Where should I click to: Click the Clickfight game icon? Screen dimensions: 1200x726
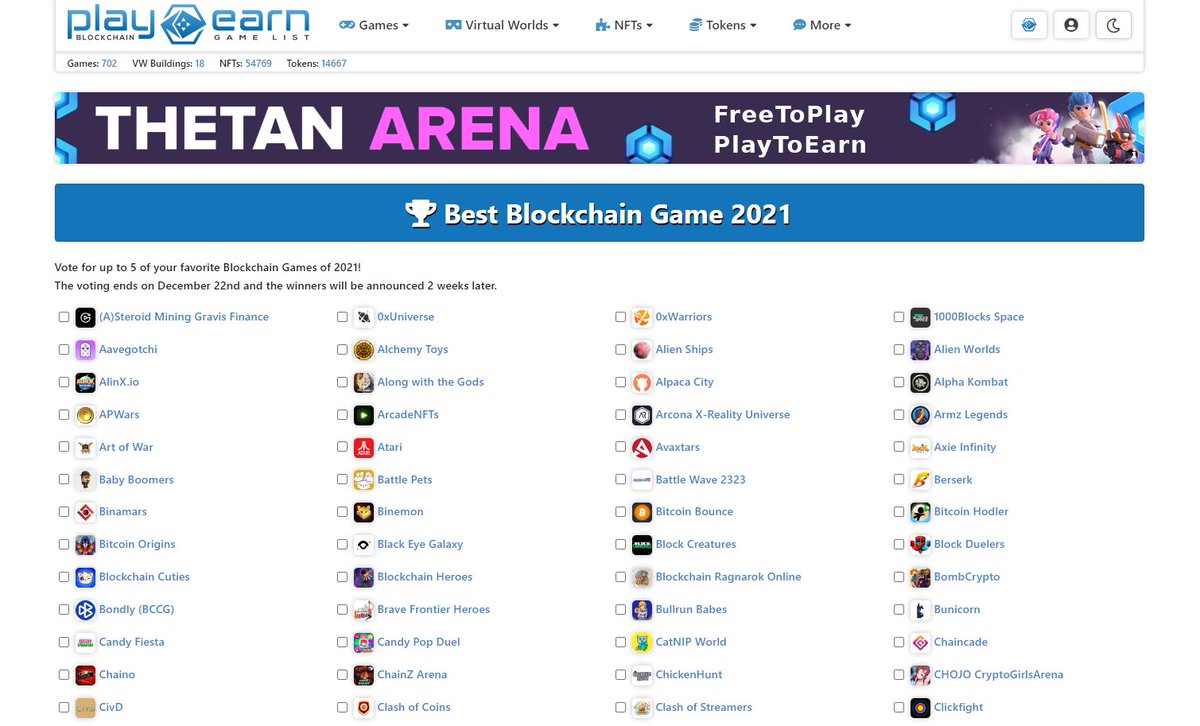tap(920, 707)
